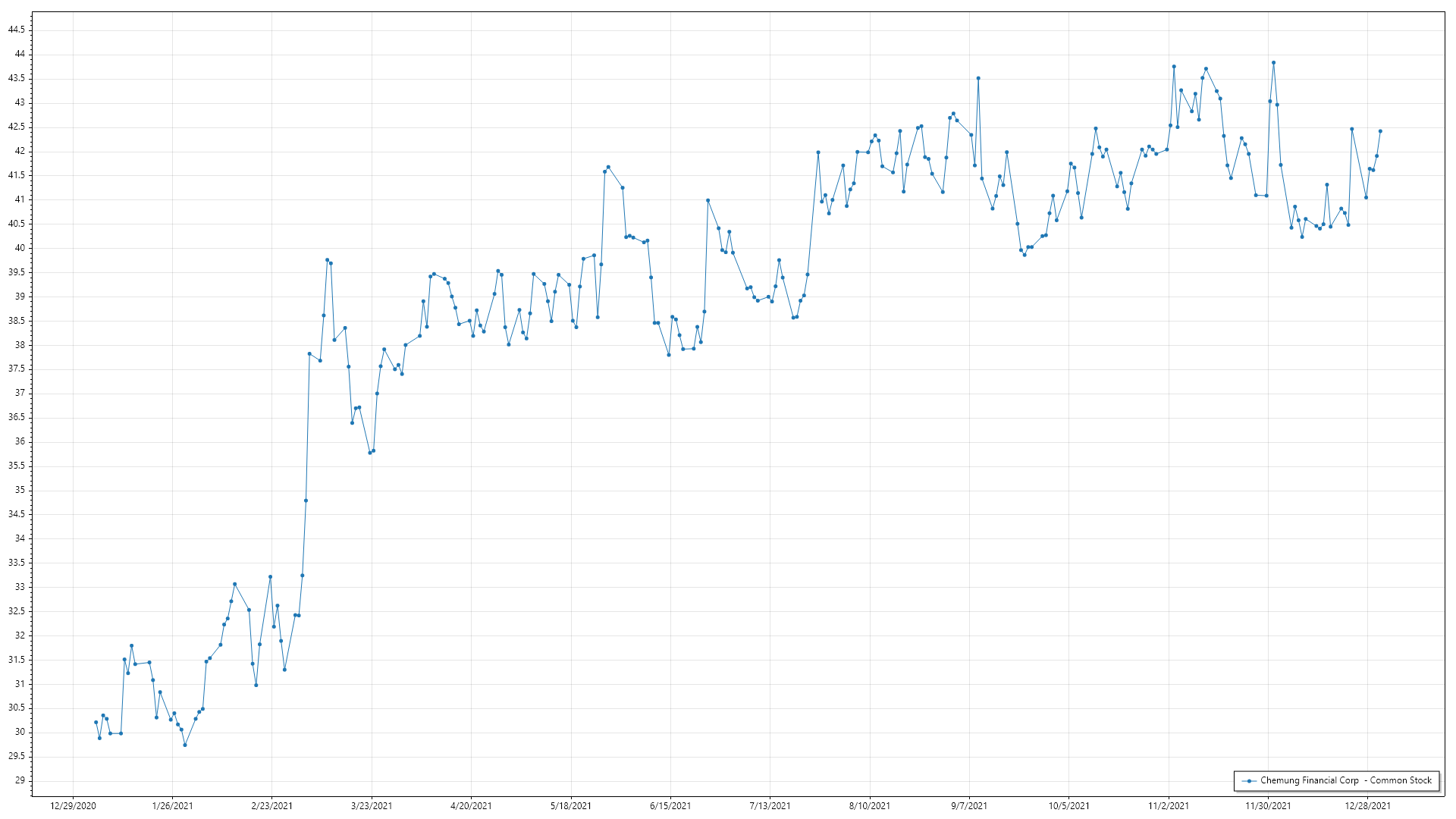Click the 43.5 spike point after 9/7/2021
Viewport: 1456px width, 819px height.
[x=978, y=78]
